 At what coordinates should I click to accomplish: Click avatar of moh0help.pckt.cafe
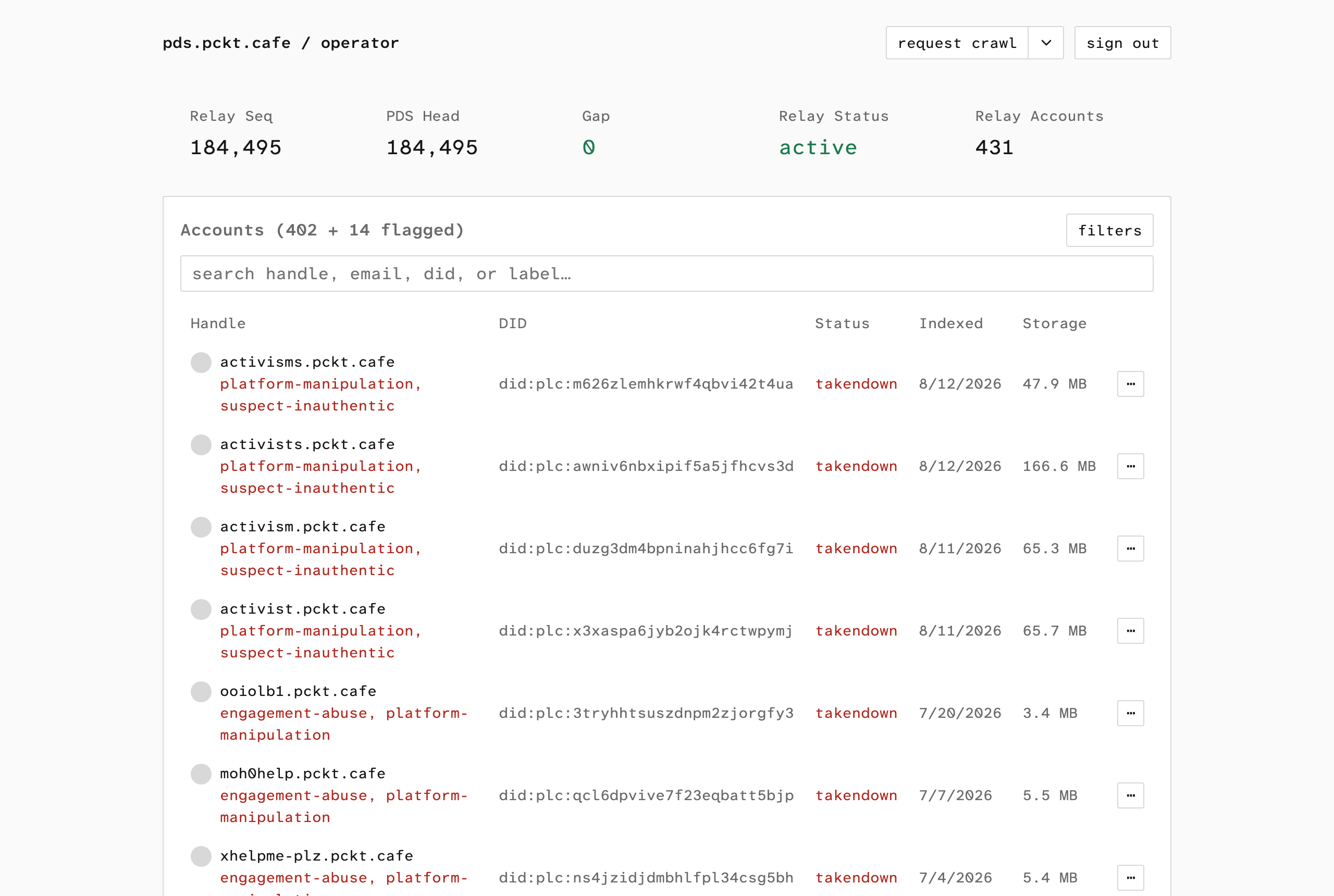(201, 774)
